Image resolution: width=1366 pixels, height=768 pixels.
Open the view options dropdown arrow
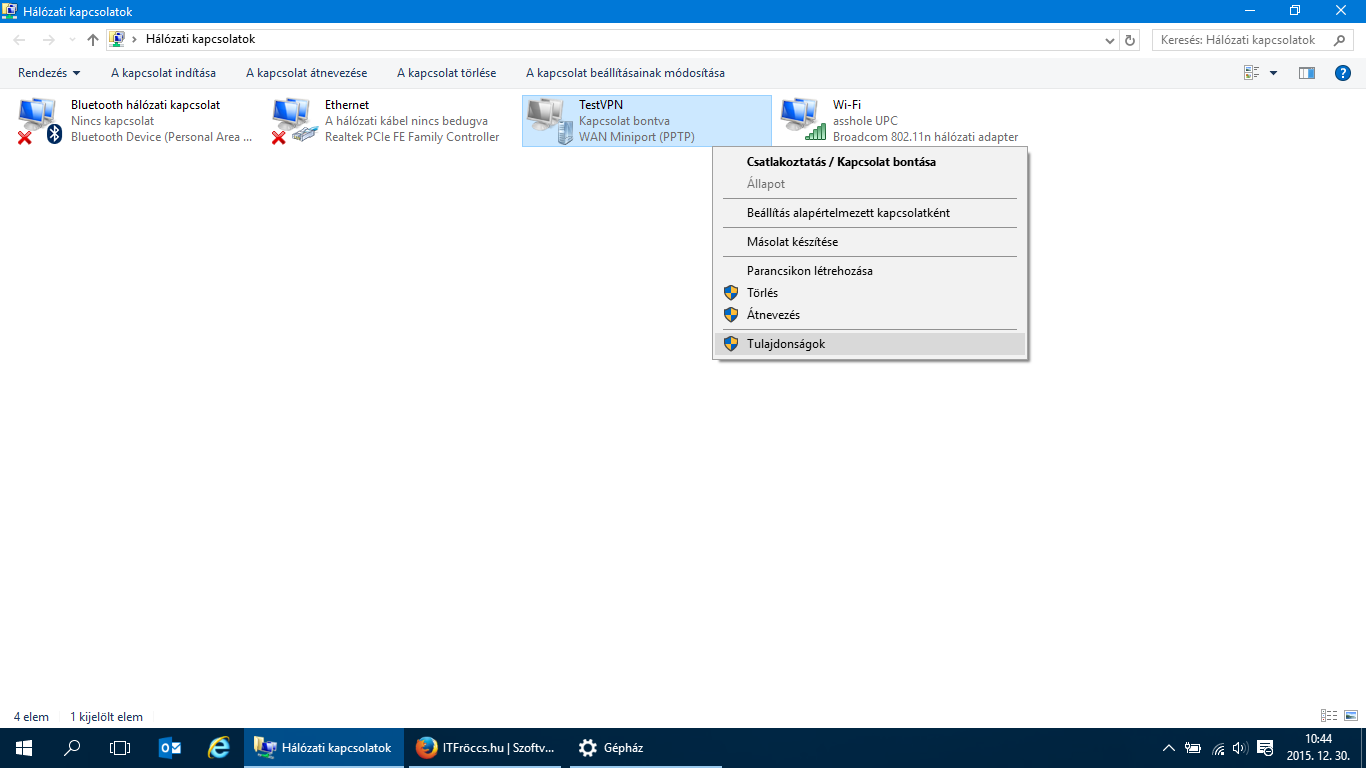(x=1273, y=73)
